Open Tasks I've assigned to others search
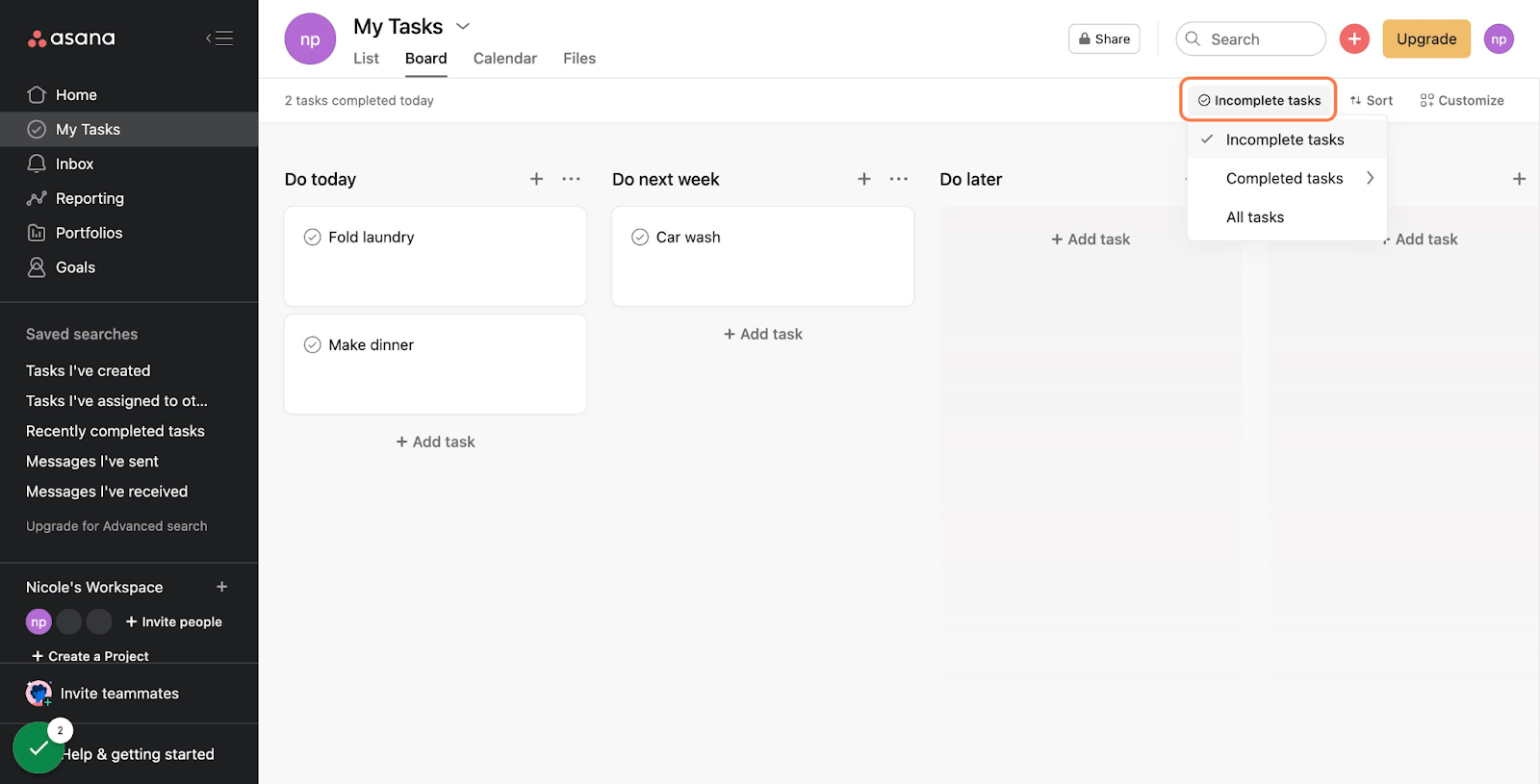This screenshot has width=1540, height=784. [x=116, y=400]
